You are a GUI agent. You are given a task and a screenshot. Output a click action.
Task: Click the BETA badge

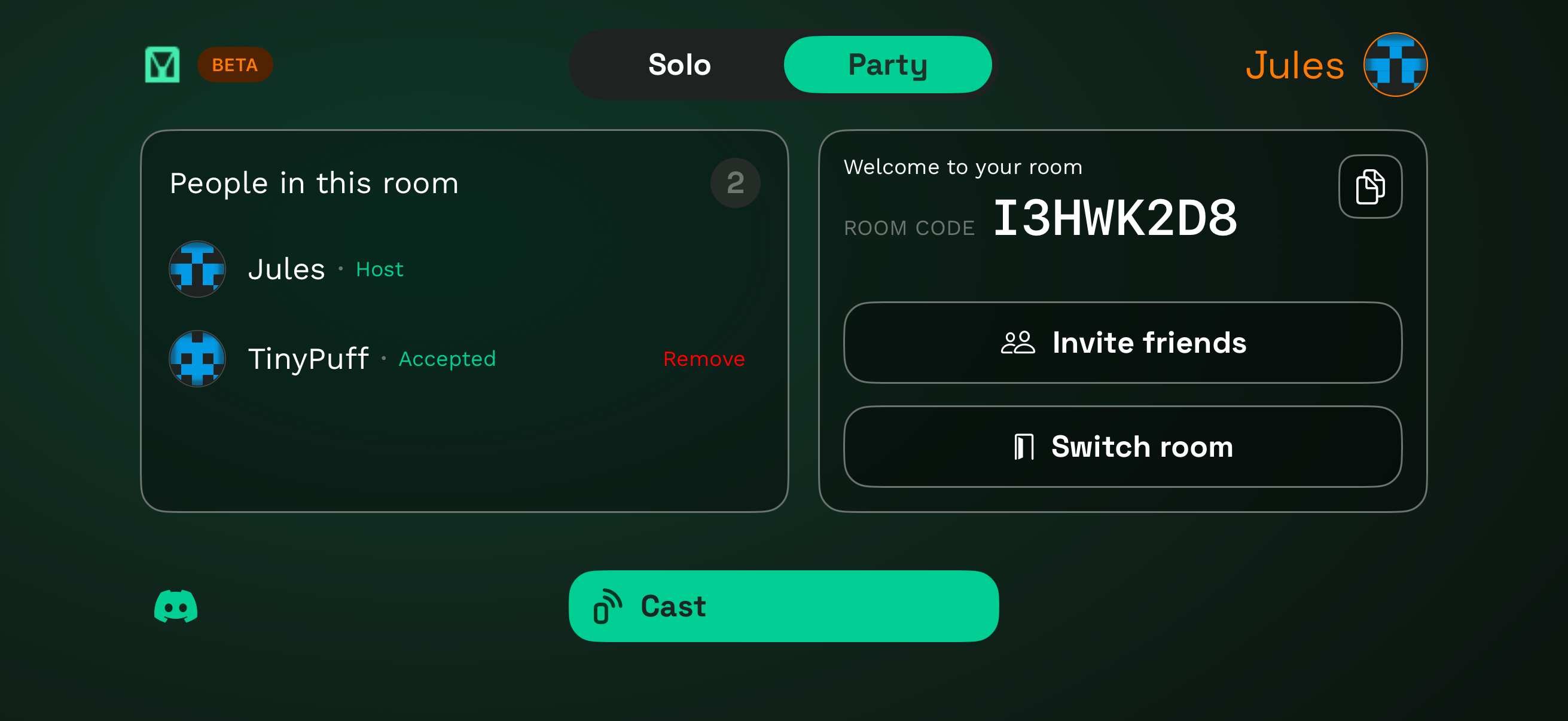pyautogui.click(x=235, y=64)
